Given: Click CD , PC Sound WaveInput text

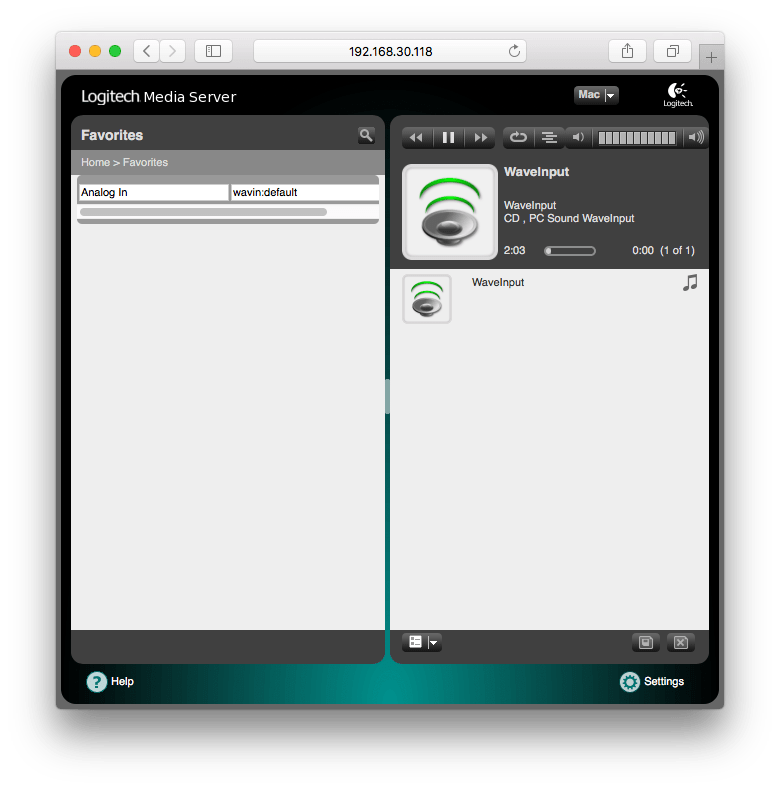Looking at the screenshot, I should click(x=569, y=218).
